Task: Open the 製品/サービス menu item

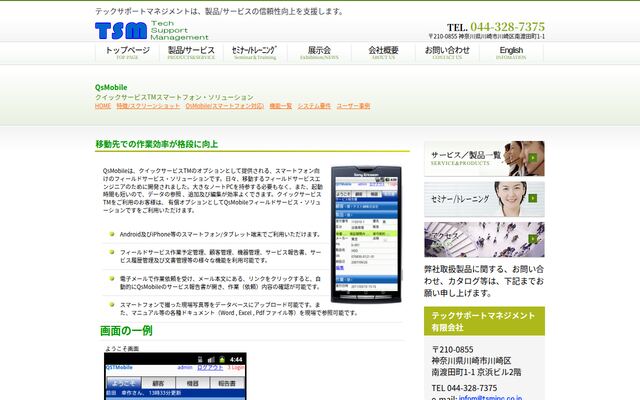Action: coord(191,53)
